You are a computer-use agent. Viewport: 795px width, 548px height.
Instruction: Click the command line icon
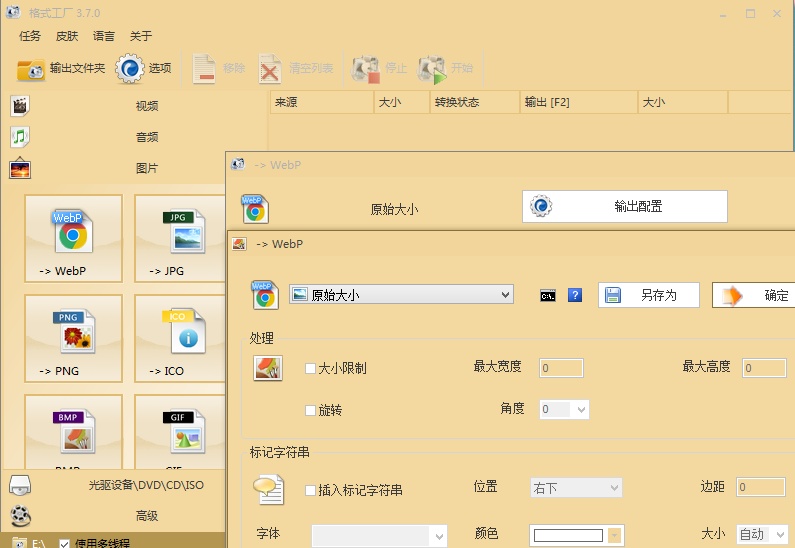[547, 295]
